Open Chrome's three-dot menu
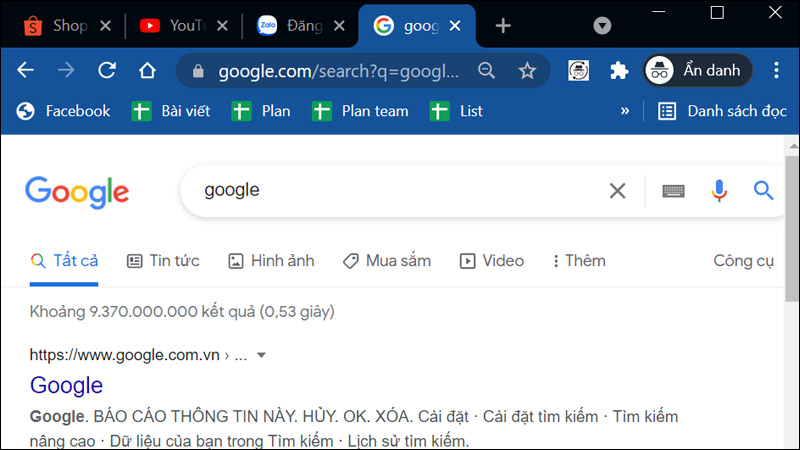 point(777,71)
